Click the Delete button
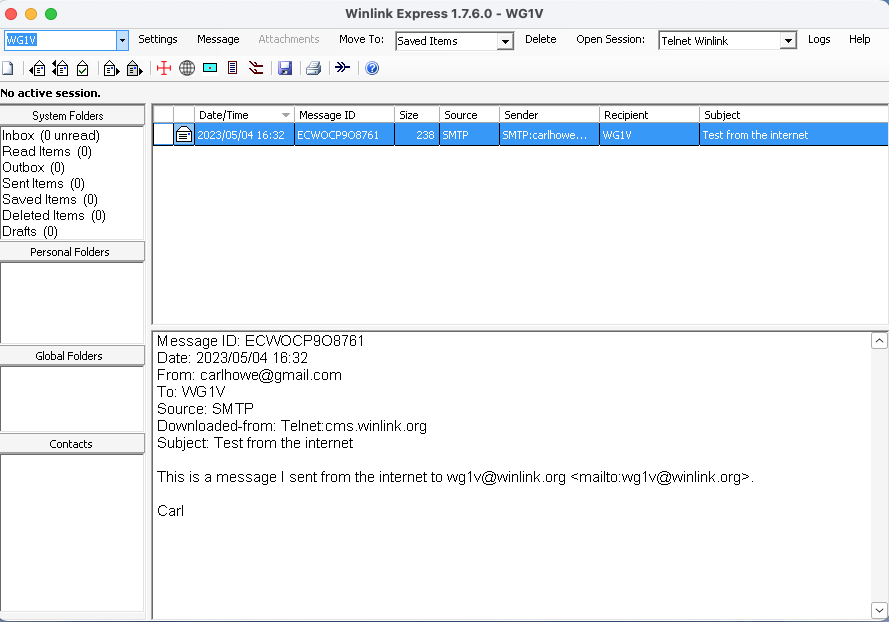Viewport: 889px width, 622px height. coord(540,40)
